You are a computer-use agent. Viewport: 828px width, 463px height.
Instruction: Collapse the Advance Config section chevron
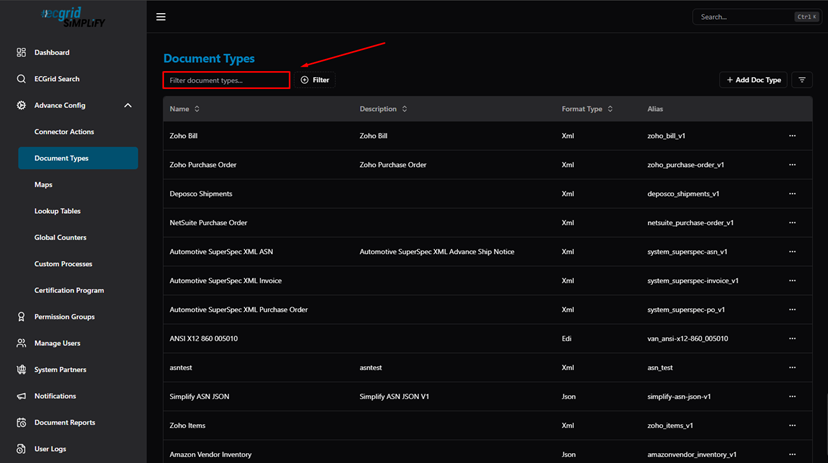(128, 106)
